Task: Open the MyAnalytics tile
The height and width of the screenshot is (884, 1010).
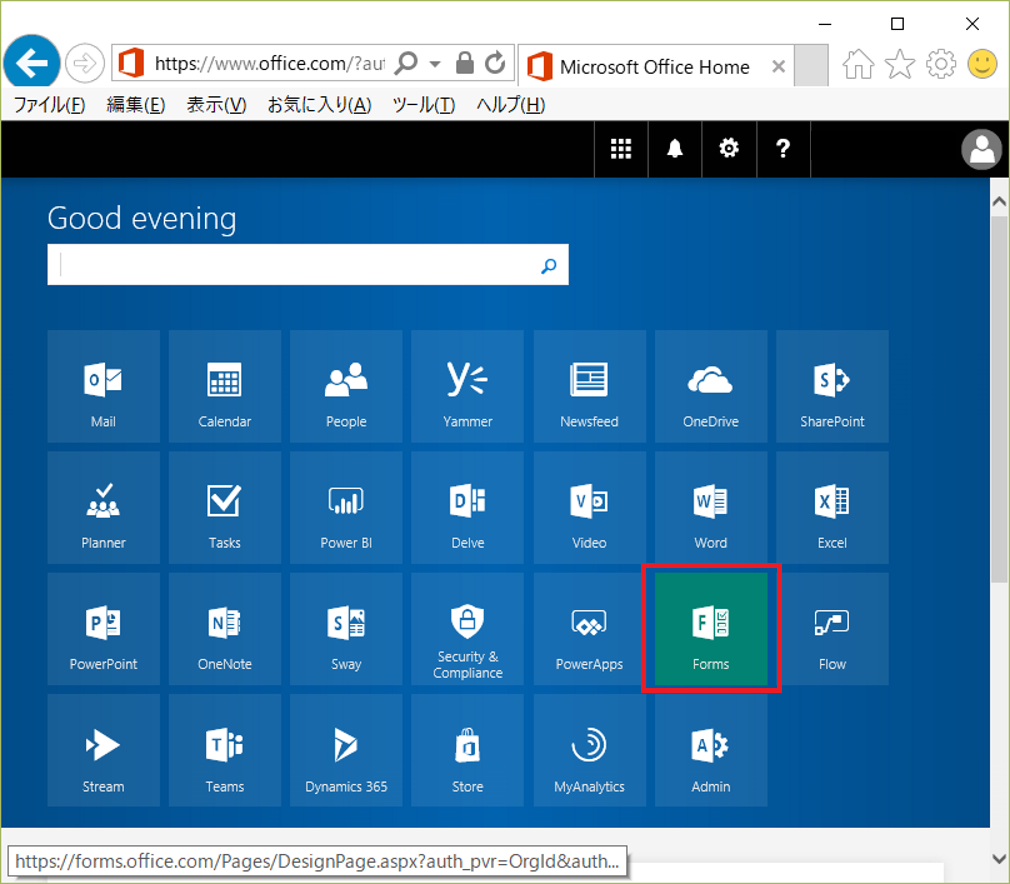Action: click(589, 750)
